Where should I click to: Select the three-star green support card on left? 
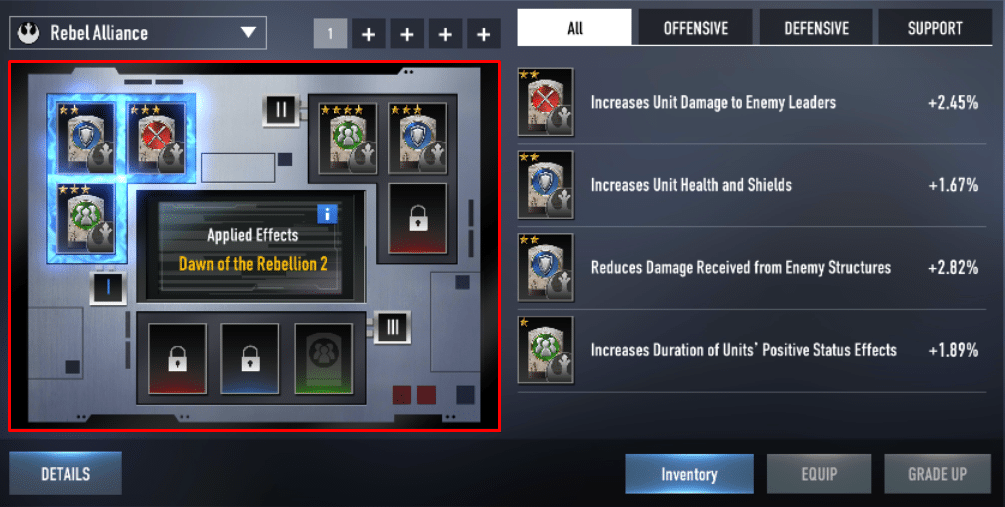coord(85,218)
